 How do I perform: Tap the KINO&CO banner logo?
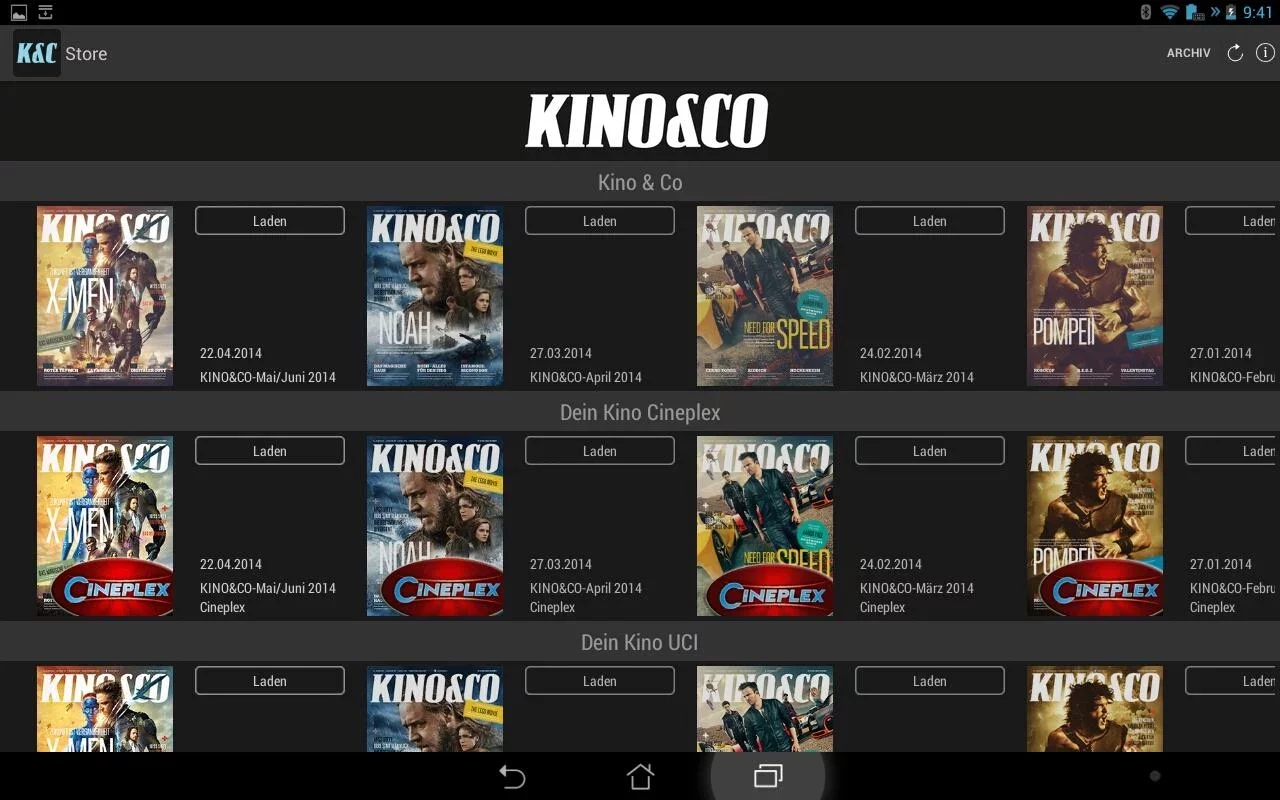[x=647, y=121]
